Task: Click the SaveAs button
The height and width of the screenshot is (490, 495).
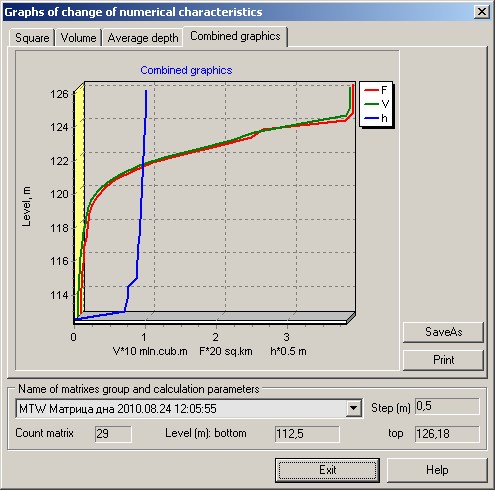Action: click(x=443, y=332)
